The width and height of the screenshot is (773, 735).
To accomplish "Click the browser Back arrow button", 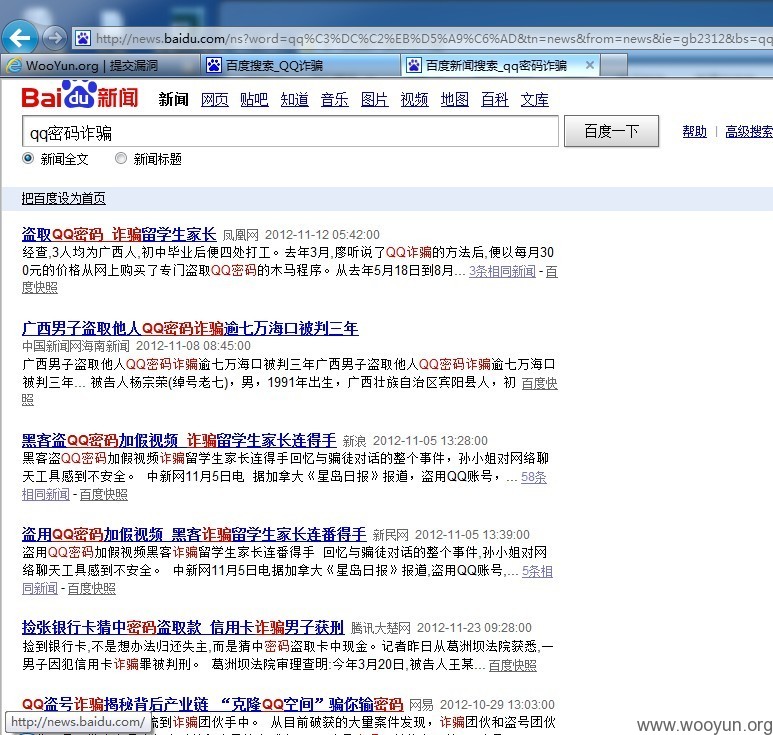I will tap(20, 37).
